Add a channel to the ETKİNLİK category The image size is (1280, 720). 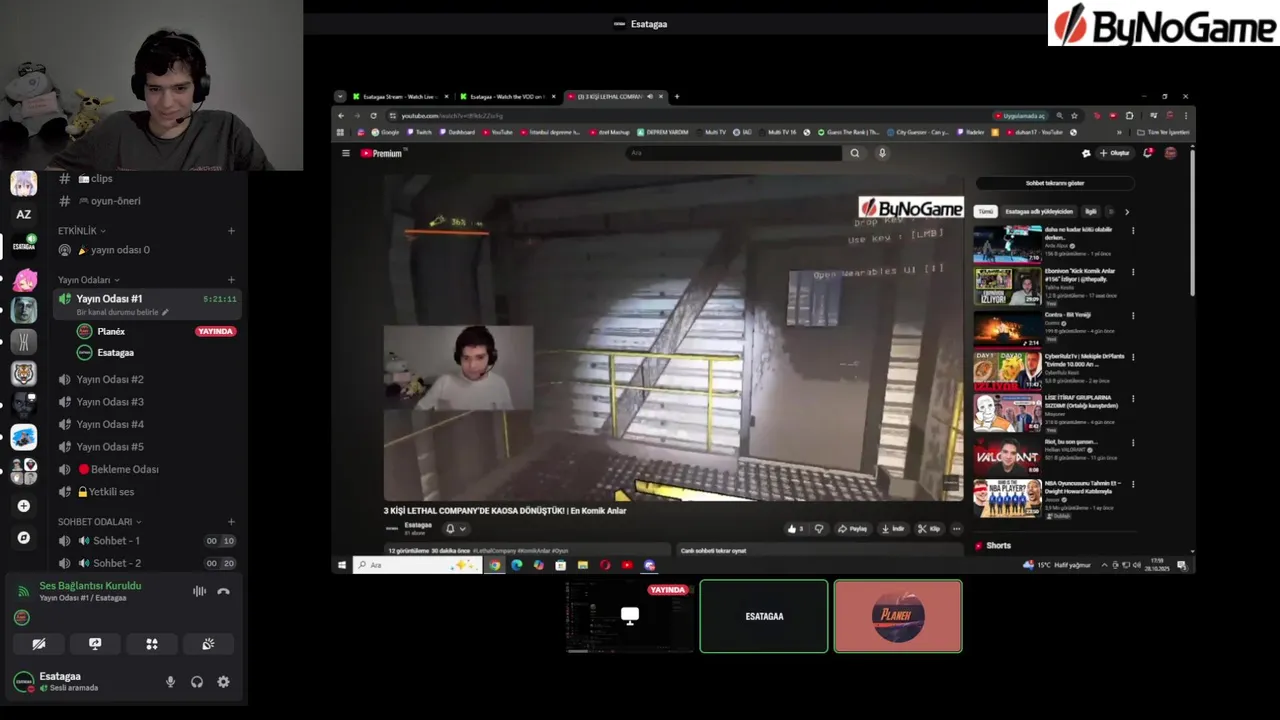[x=231, y=231]
